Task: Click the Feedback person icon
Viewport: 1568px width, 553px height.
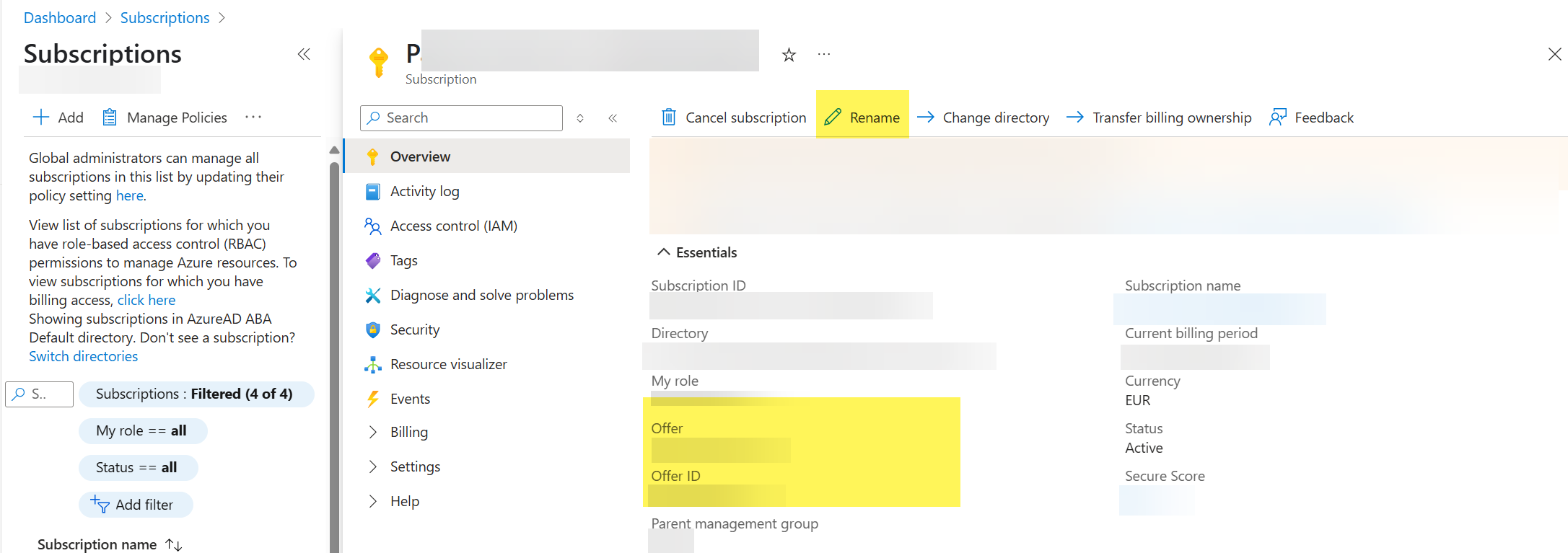Action: click(1278, 117)
